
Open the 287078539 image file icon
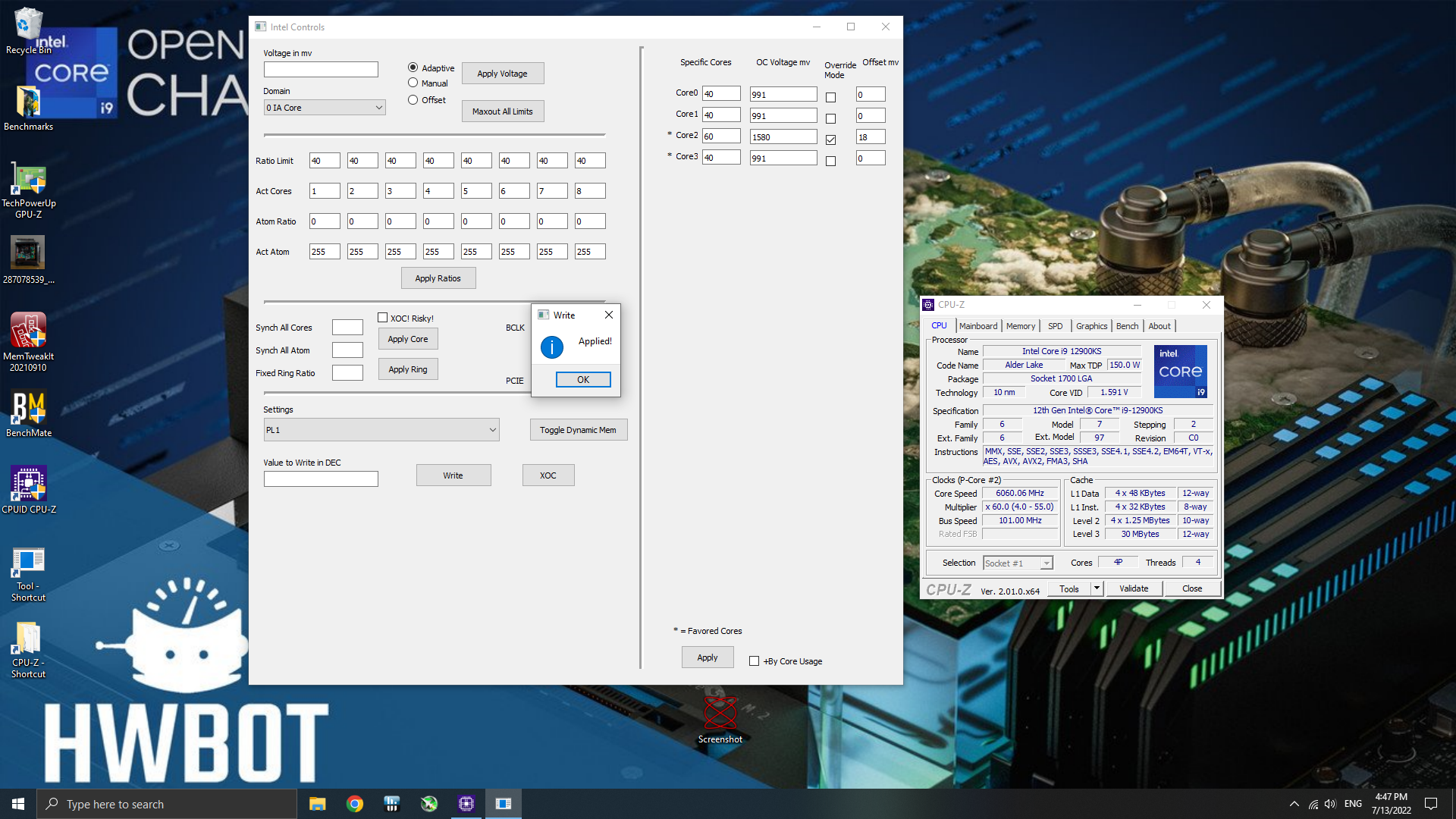click(x=28, y=259)
